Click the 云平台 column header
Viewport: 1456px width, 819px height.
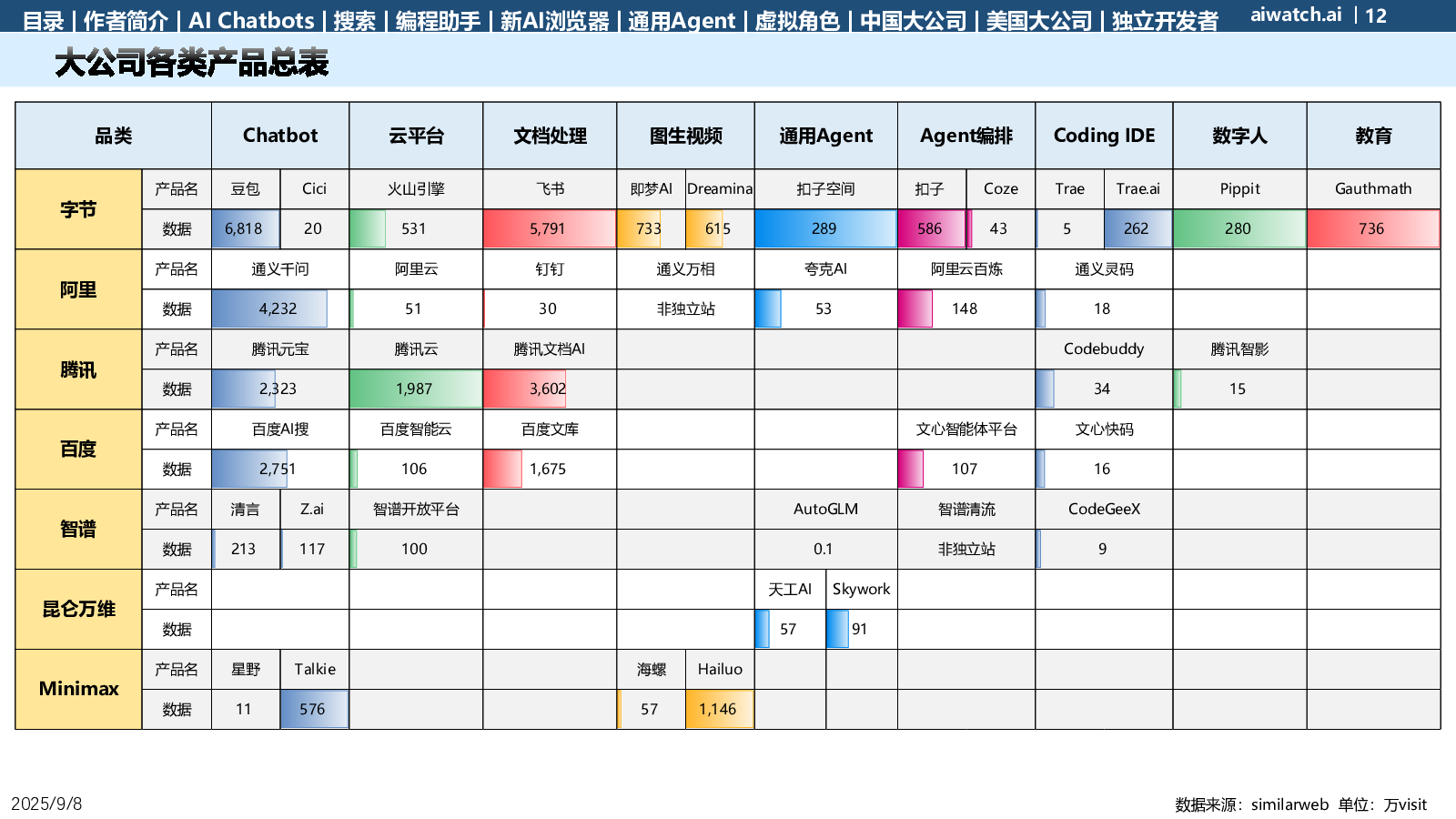coord(416,136)
